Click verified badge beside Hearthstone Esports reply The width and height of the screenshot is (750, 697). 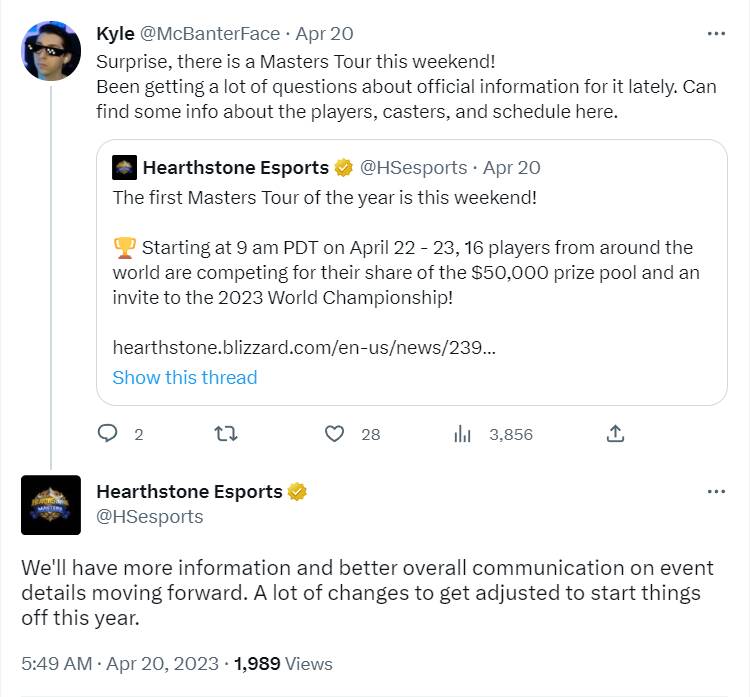[297, 491]
